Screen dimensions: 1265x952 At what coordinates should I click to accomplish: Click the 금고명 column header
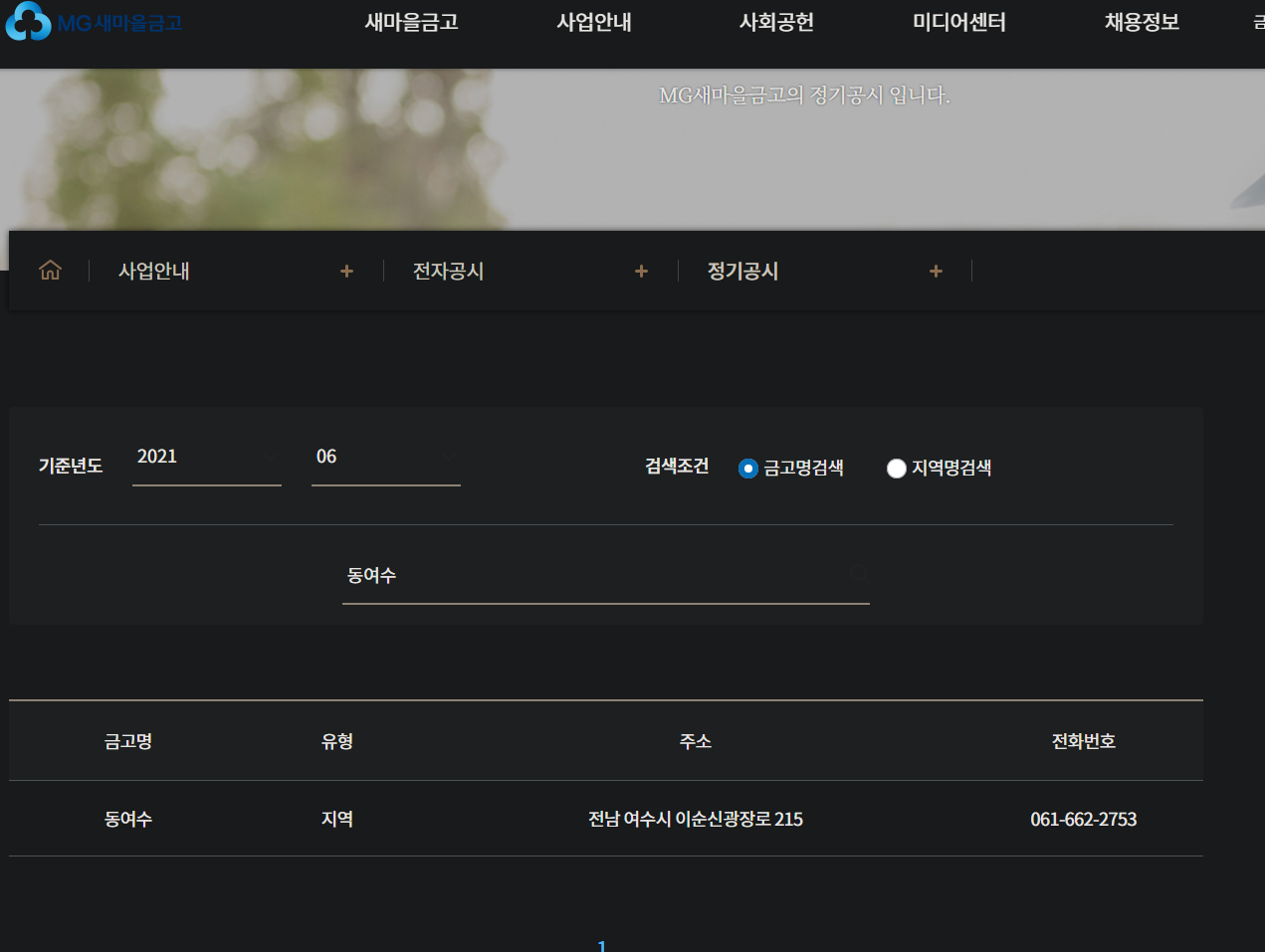(128, 741)
